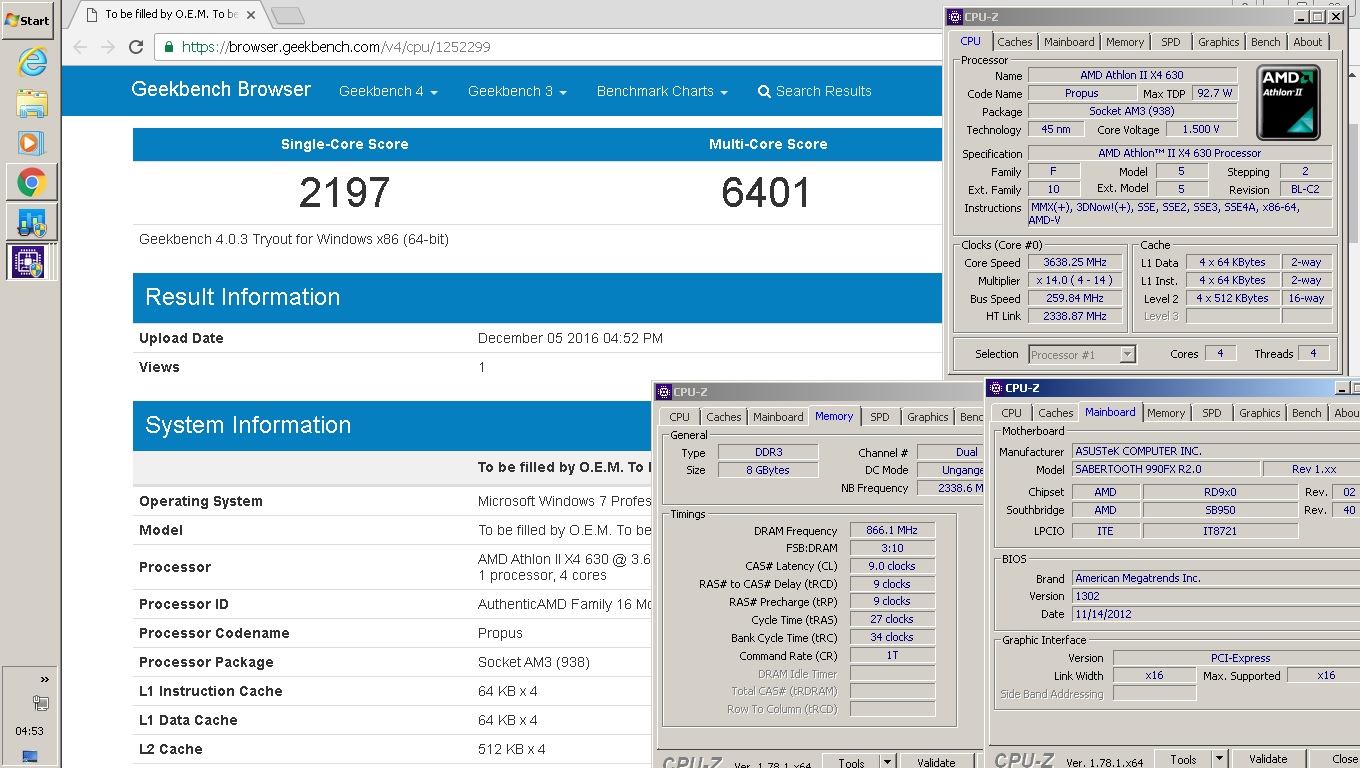This screenshot has height=768, width=1360.
Task: Open the Mainboard tab in the processor CPU-Z window
Action: coord(1069,42)
